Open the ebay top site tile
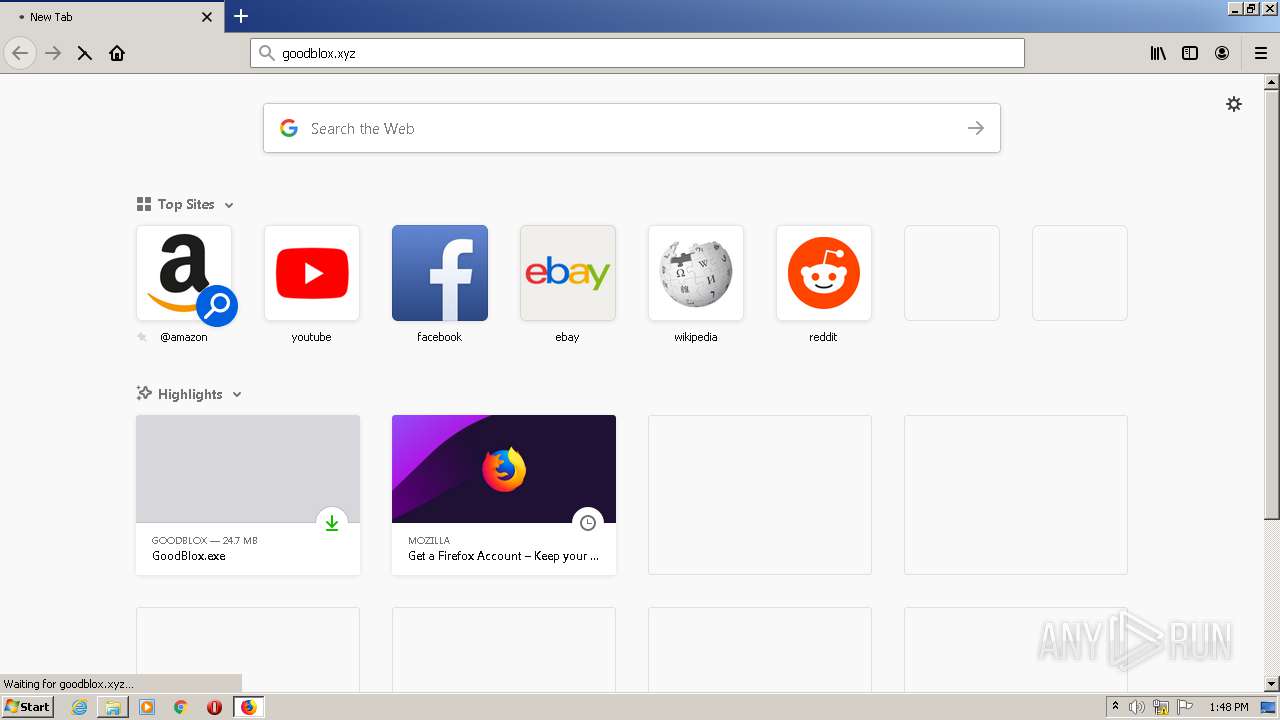The width and height of the screenshot is (1280, 720). (x=568, y=273)
